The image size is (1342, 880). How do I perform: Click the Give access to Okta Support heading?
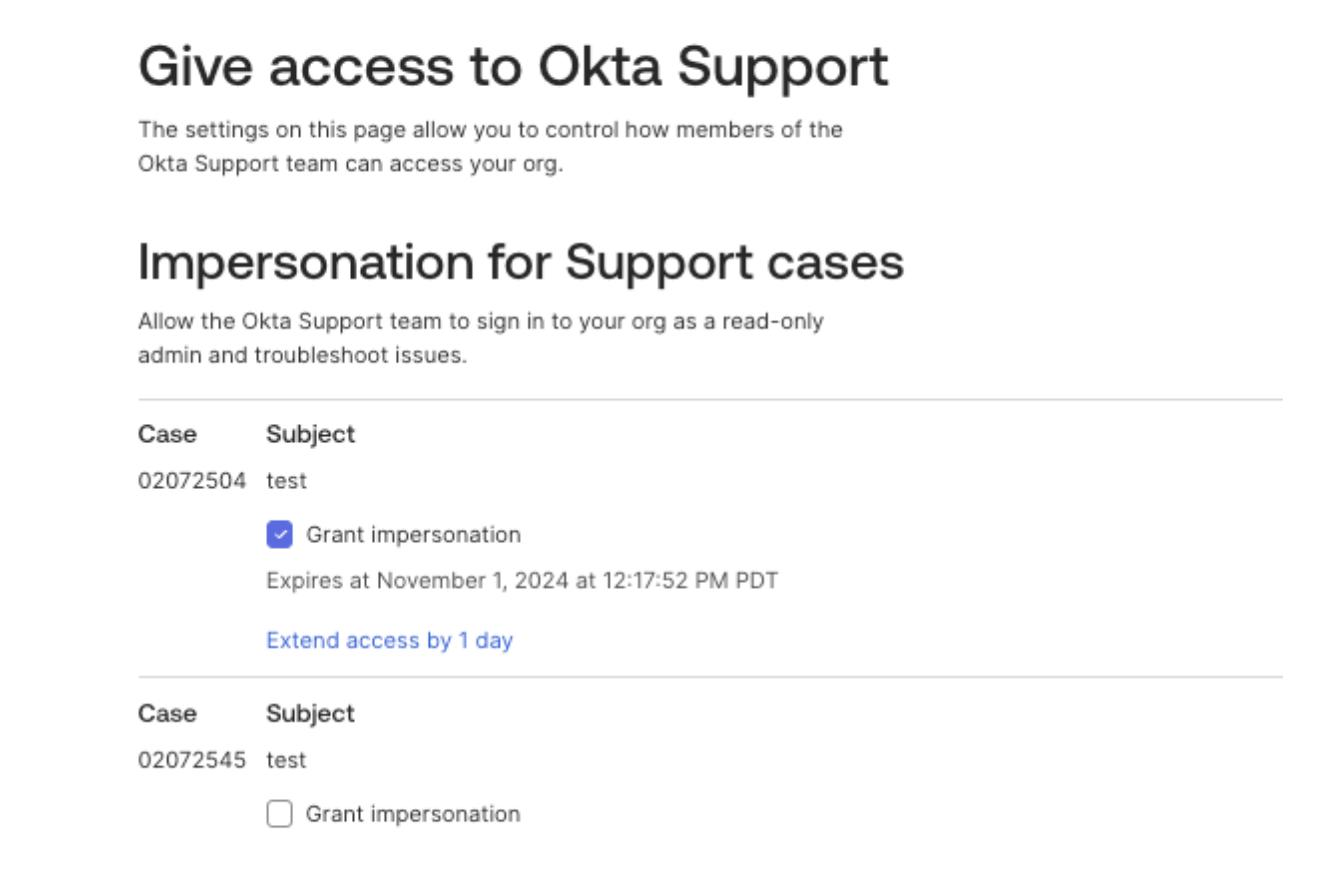click(x=513, y=66)
